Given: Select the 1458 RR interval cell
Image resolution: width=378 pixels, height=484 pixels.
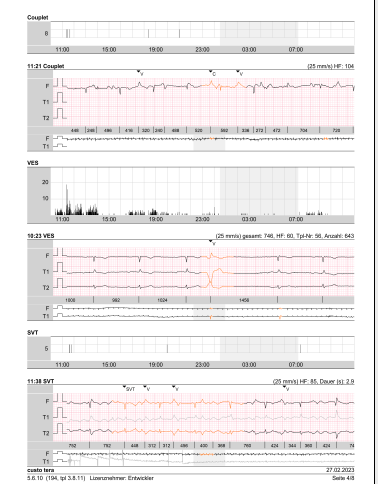Looking at the screenshot, I should 244,300.
